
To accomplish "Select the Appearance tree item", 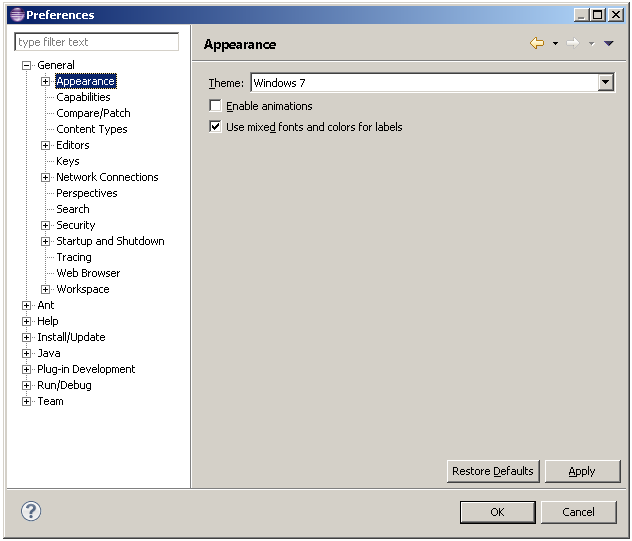I will (86, 81).
